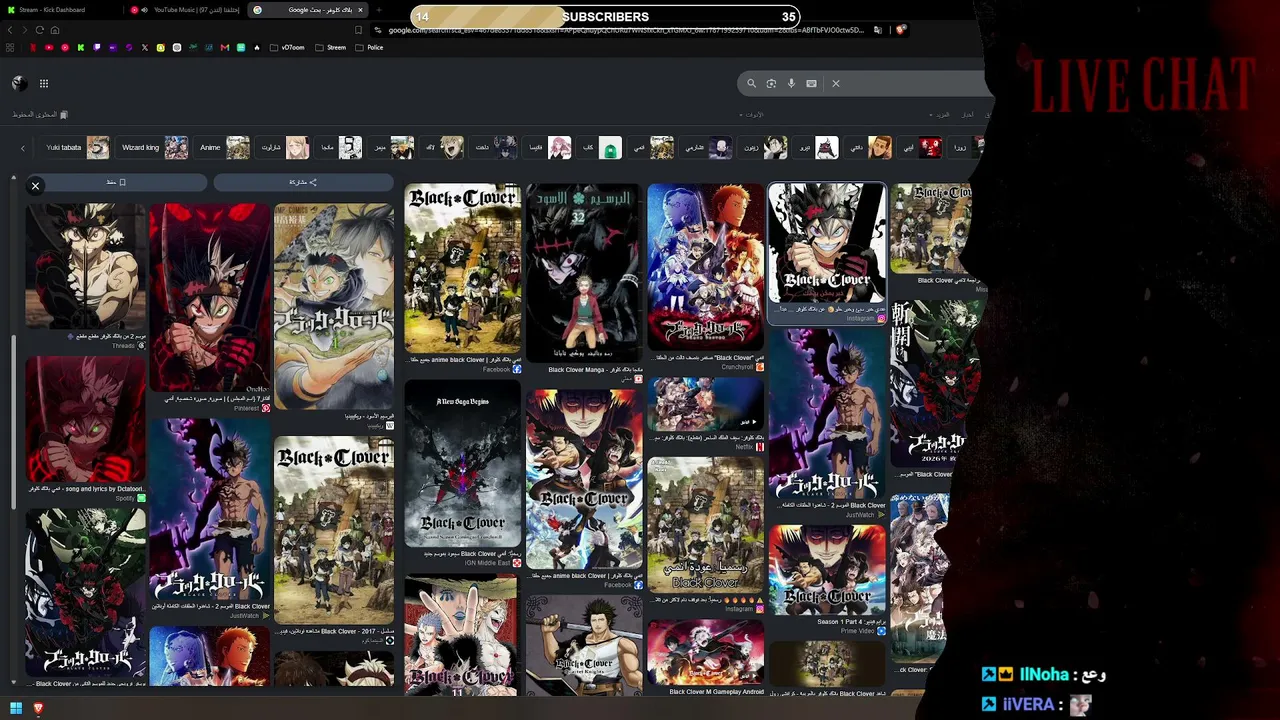1280x720 pixels.
Task: Open the vD7oom bookmarks folder
Action: coord(287,48)
